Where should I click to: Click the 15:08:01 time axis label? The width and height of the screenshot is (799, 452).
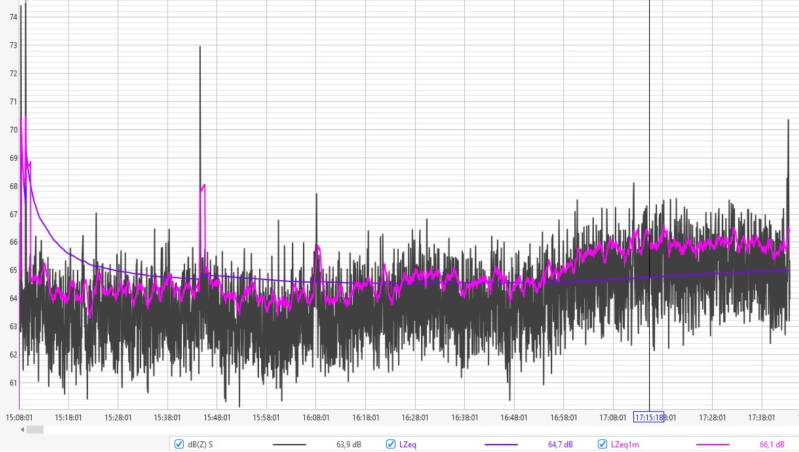[19, 417]
